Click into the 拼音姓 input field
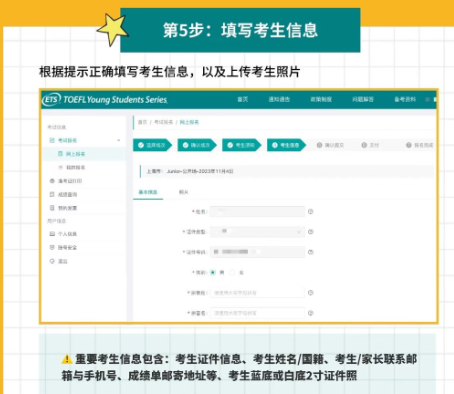The width and height of the screenshot is (454, 394). pos(257,293)
